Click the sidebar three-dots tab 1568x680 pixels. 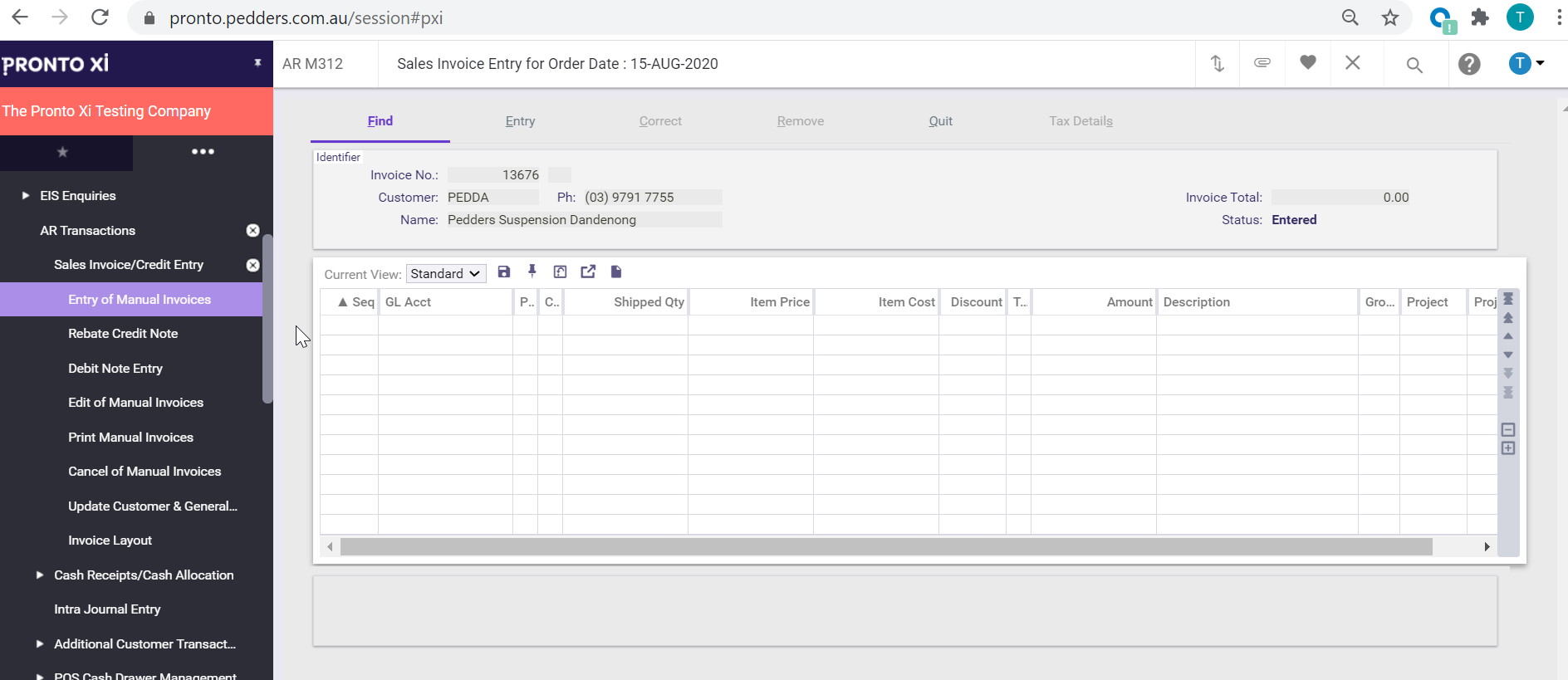[x=203, y=152]
